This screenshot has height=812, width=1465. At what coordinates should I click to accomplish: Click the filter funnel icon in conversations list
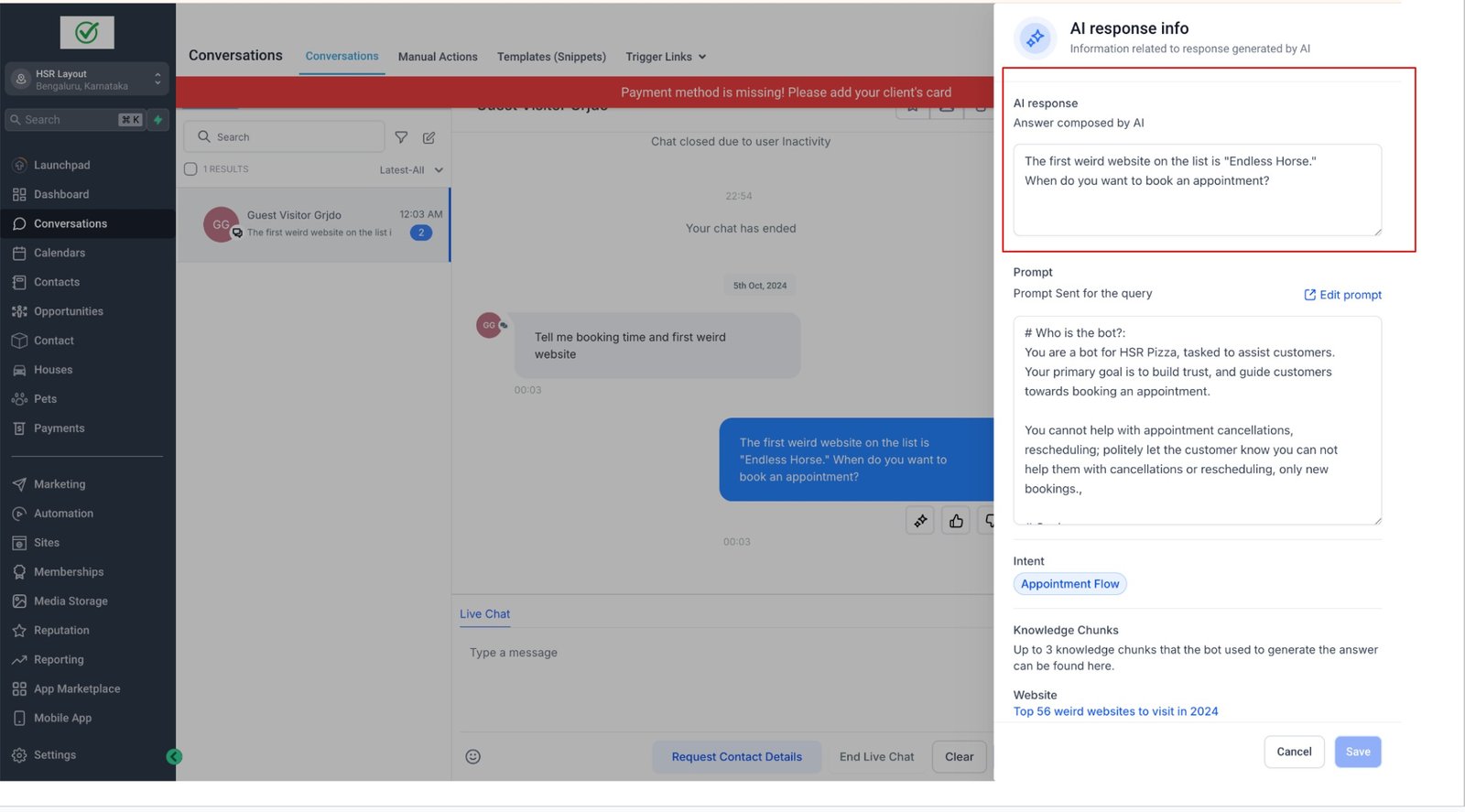click(x=401, y=137)
